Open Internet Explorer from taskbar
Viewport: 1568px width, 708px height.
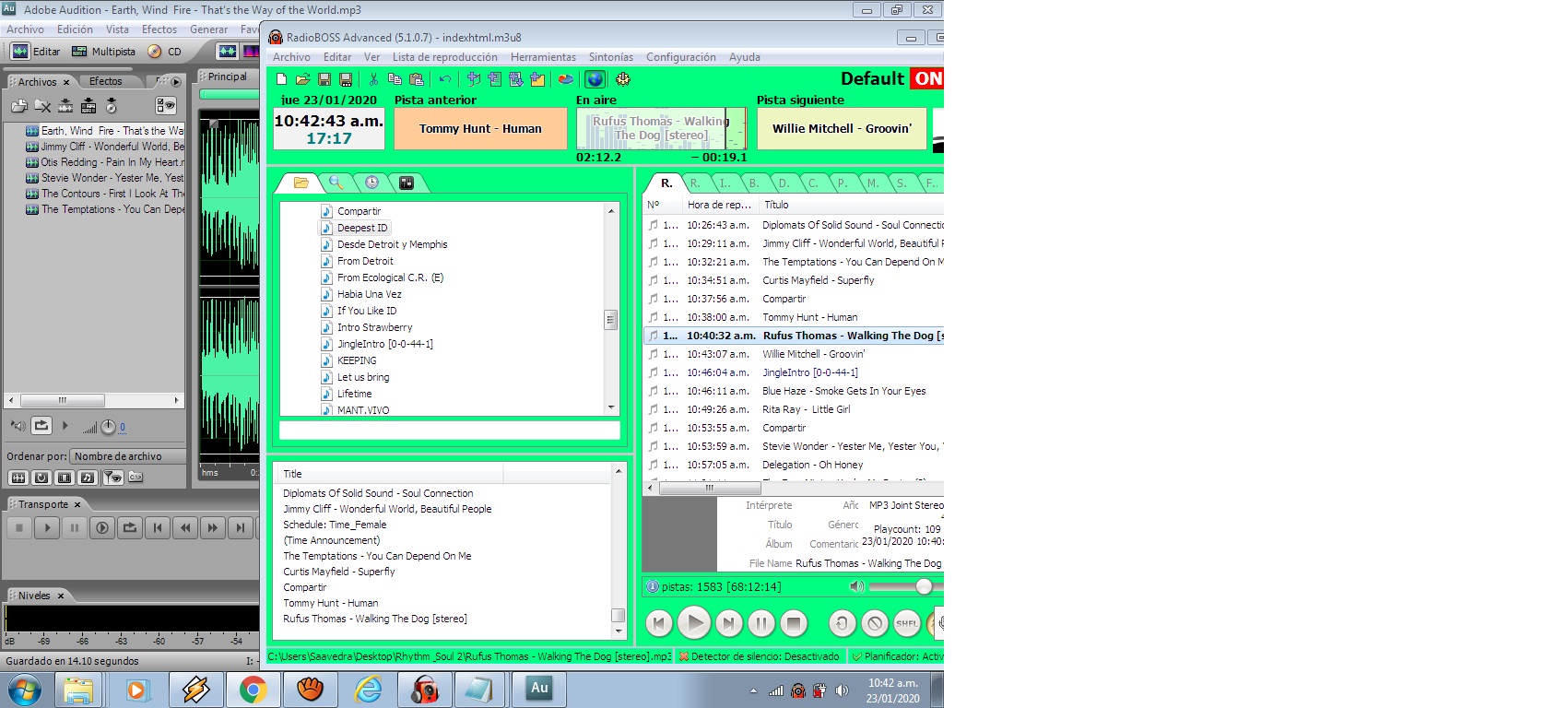click(x=368, y=690)
